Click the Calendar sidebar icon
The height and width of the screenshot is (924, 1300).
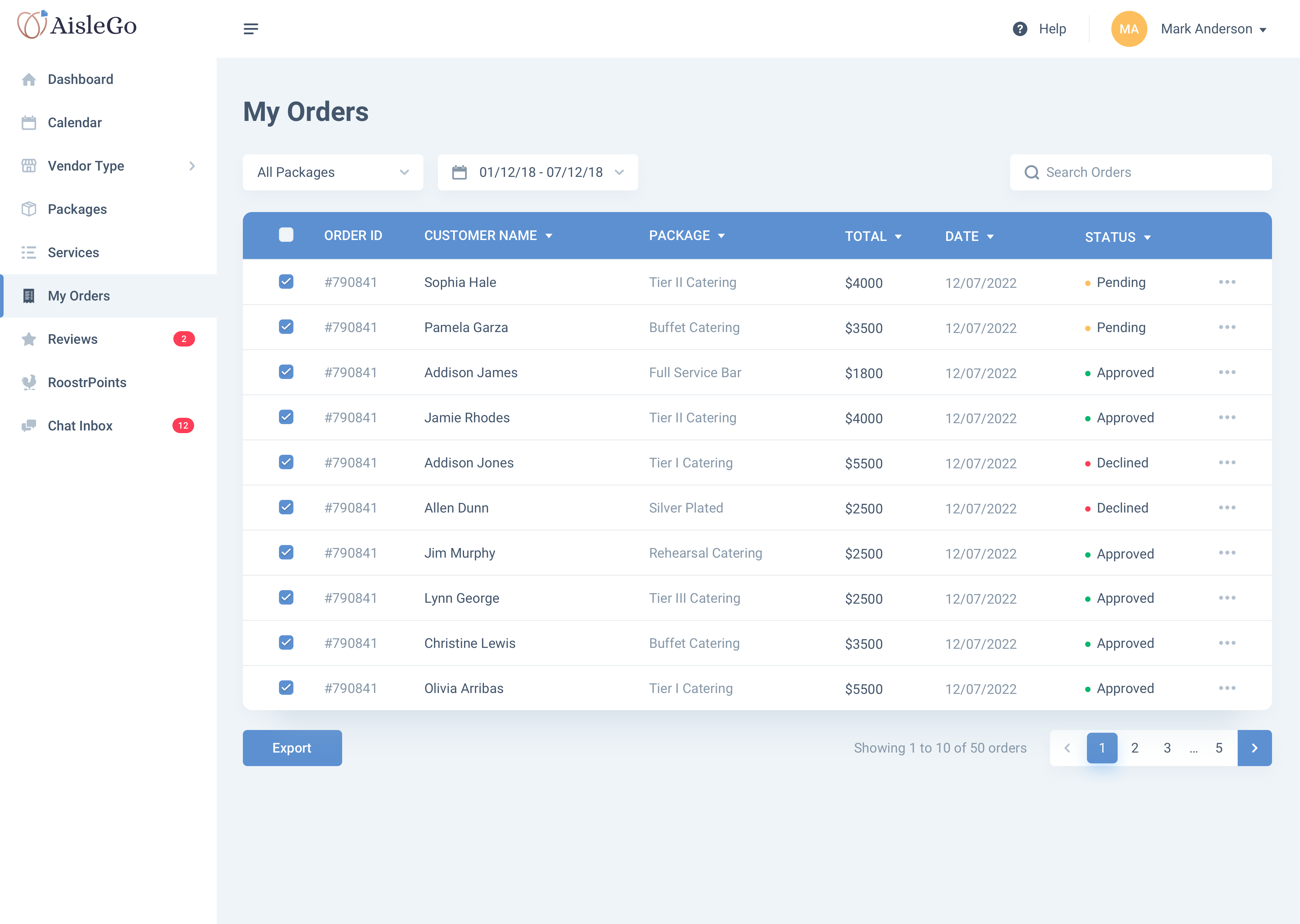tap(29, 123)
